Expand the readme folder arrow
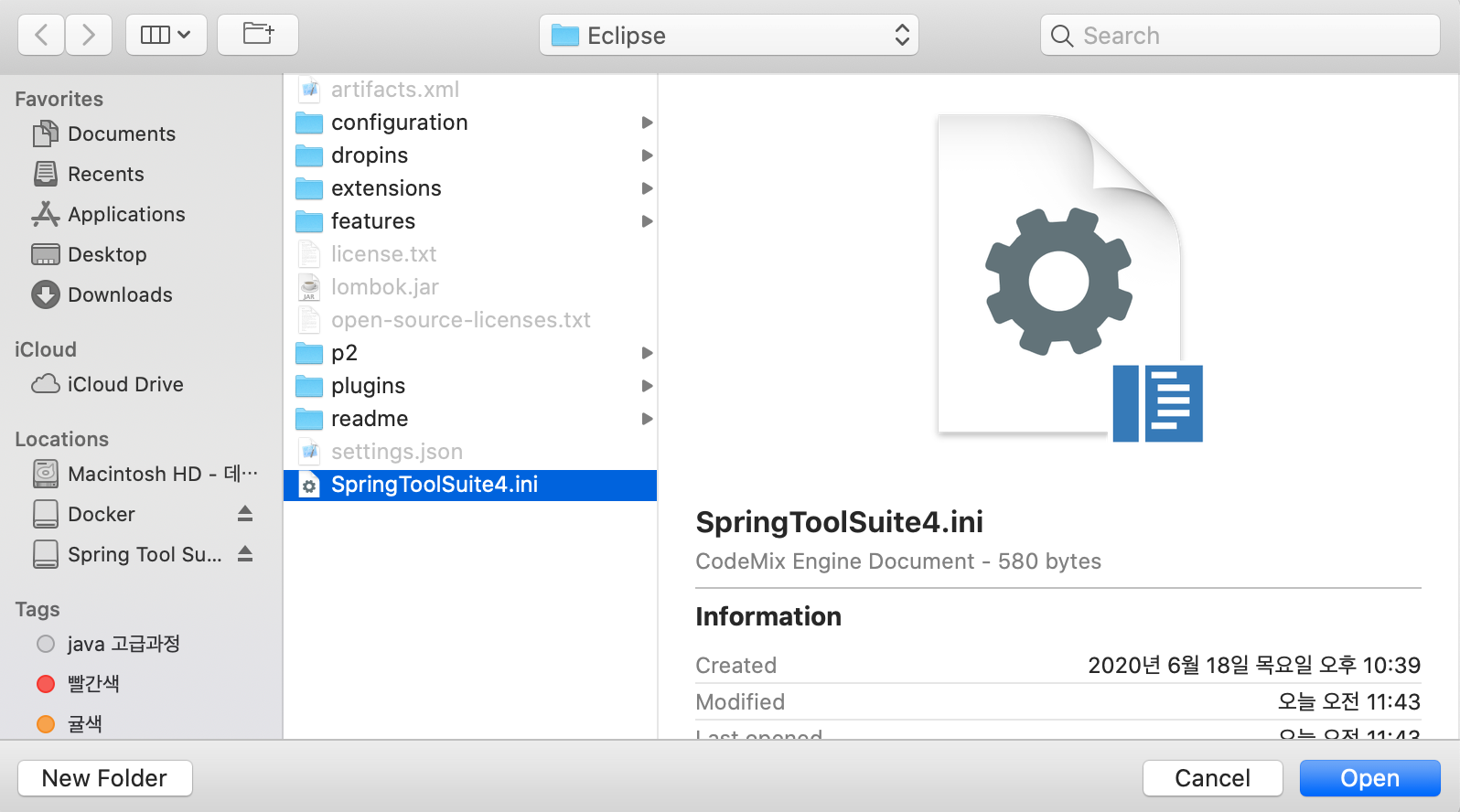Viewport: 1460px width, 812px height. click(x=647, y=419)
